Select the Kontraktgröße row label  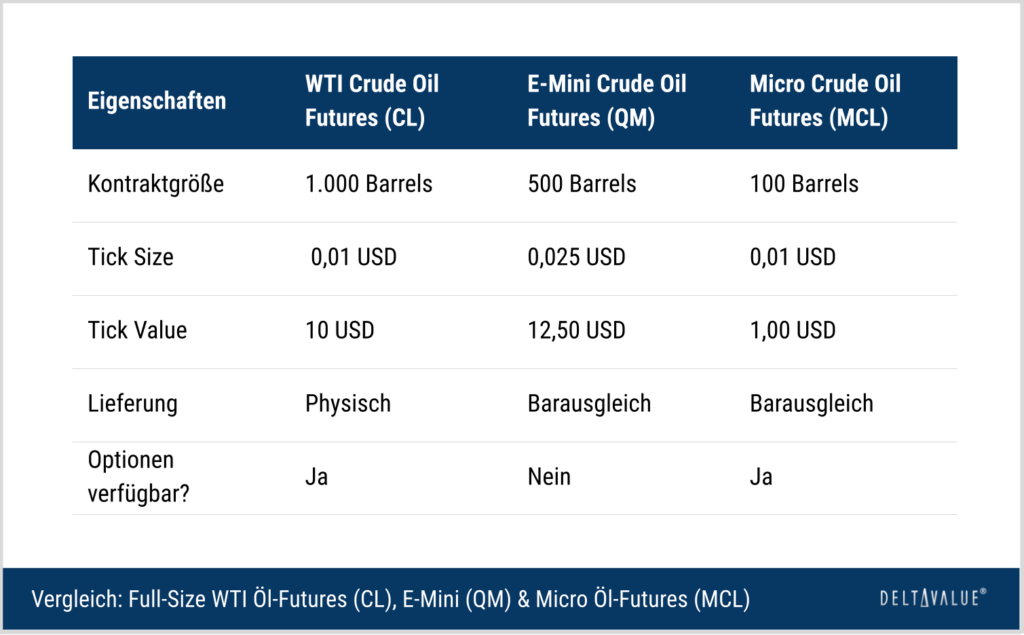click(155, 184)
